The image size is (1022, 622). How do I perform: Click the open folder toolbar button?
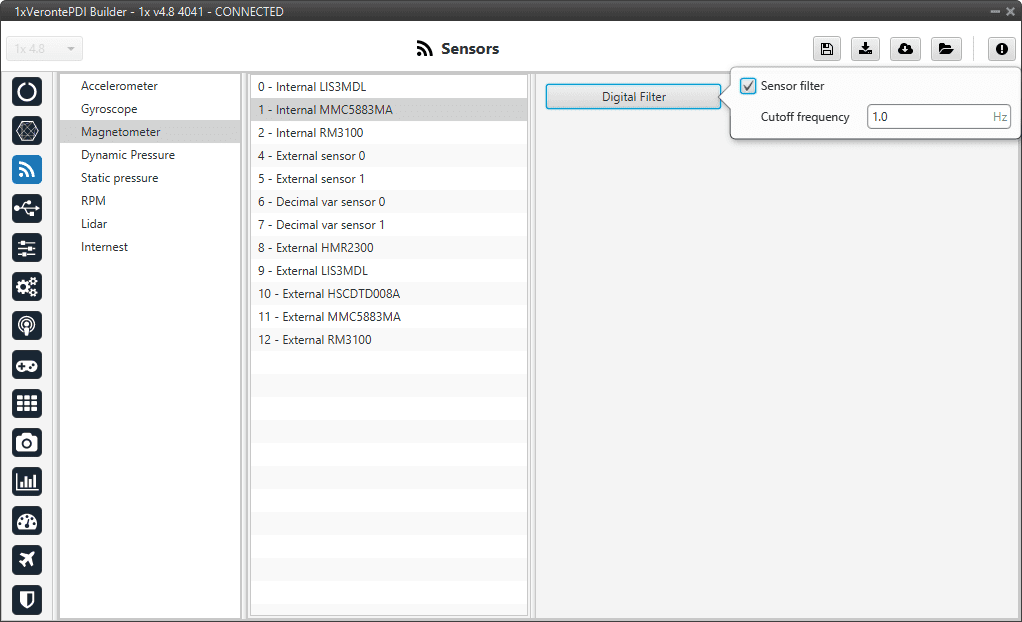point(946,49)
